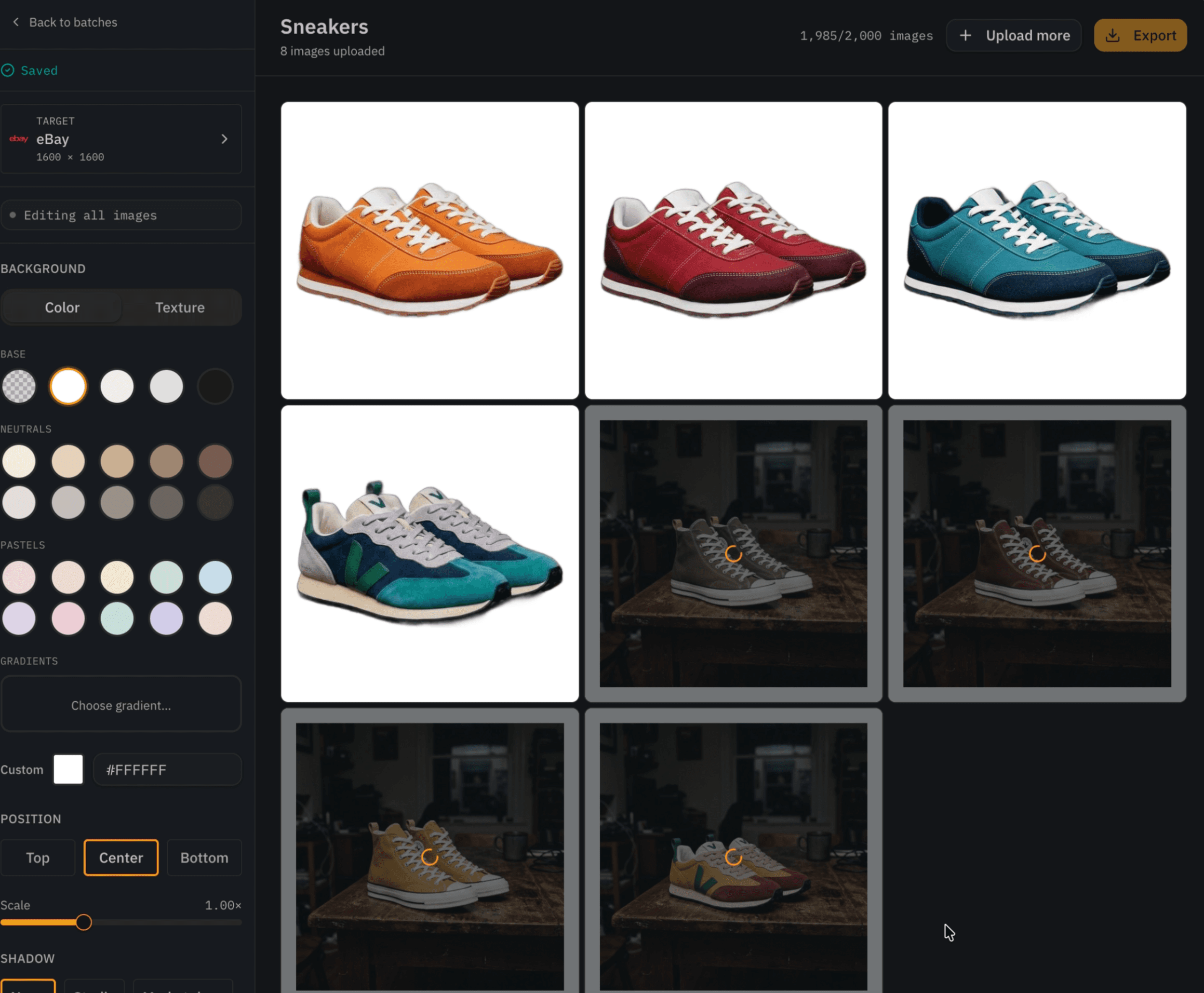Pick pastel blue swatch
This screenshot has height=993, width=1204.
pyautogui.click(x=215, y=577)
